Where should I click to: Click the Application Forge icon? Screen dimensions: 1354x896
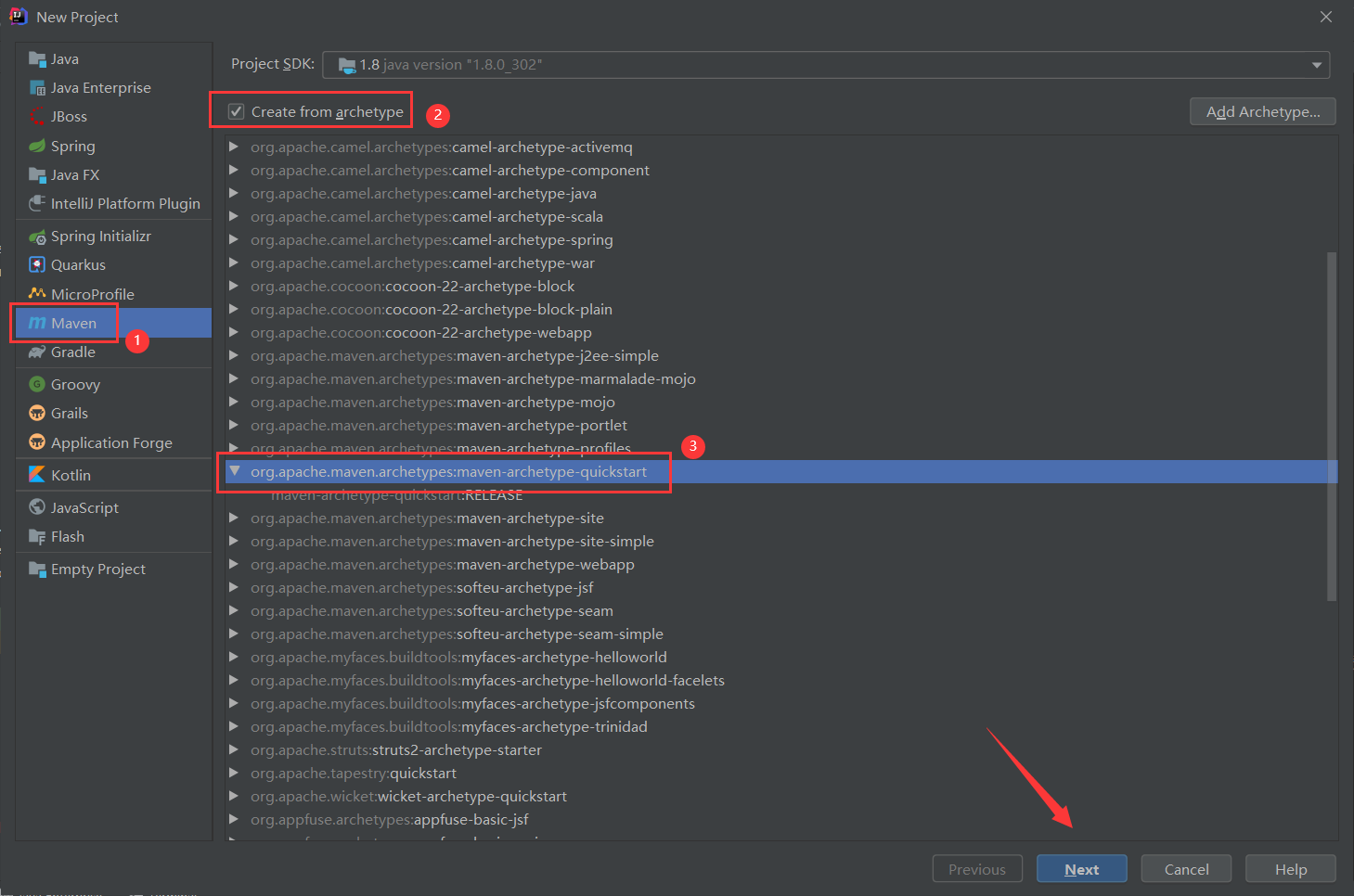[x=37, y=442]
